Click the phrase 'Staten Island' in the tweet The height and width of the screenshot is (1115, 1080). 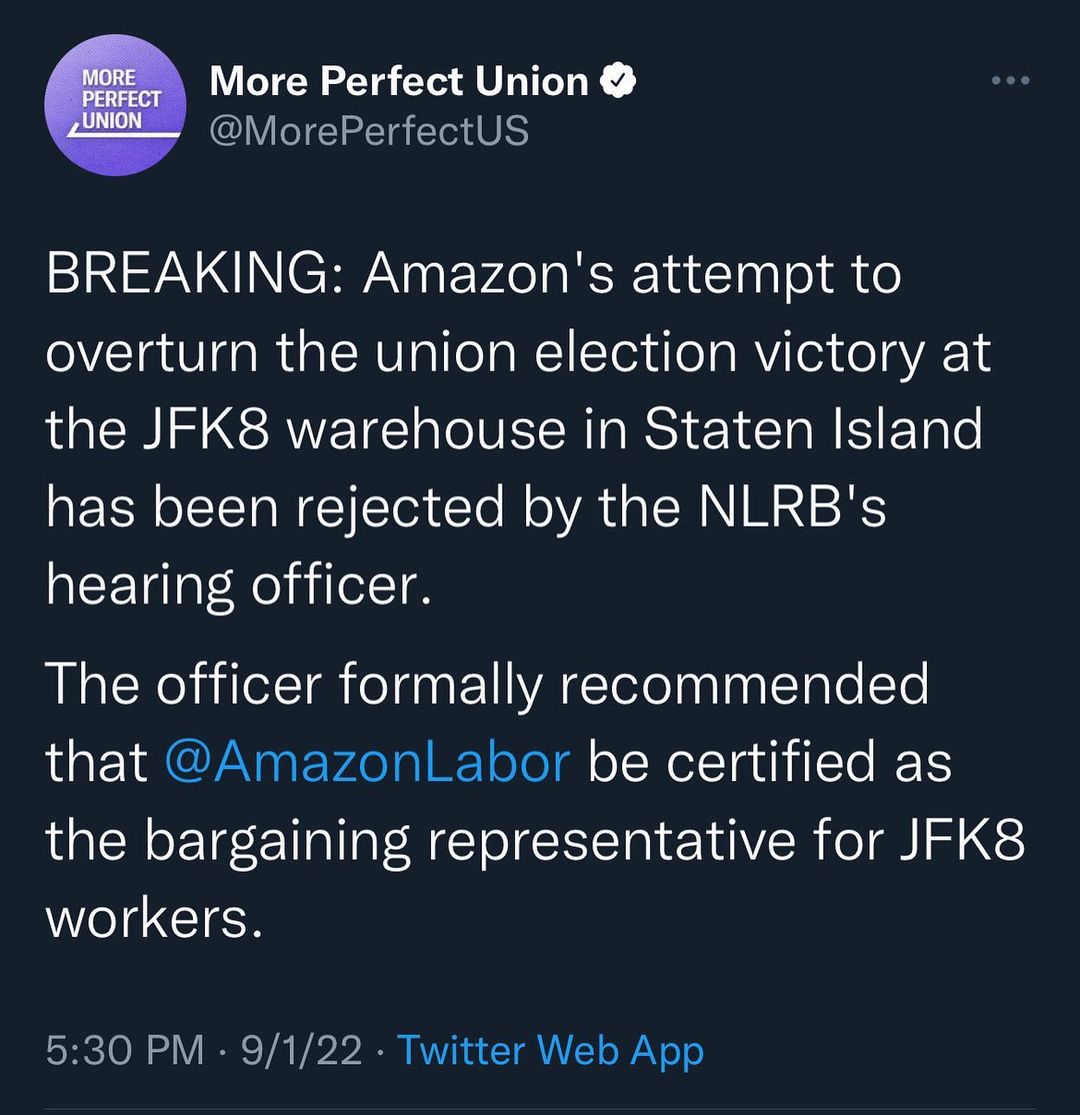(x=811, y=430)
